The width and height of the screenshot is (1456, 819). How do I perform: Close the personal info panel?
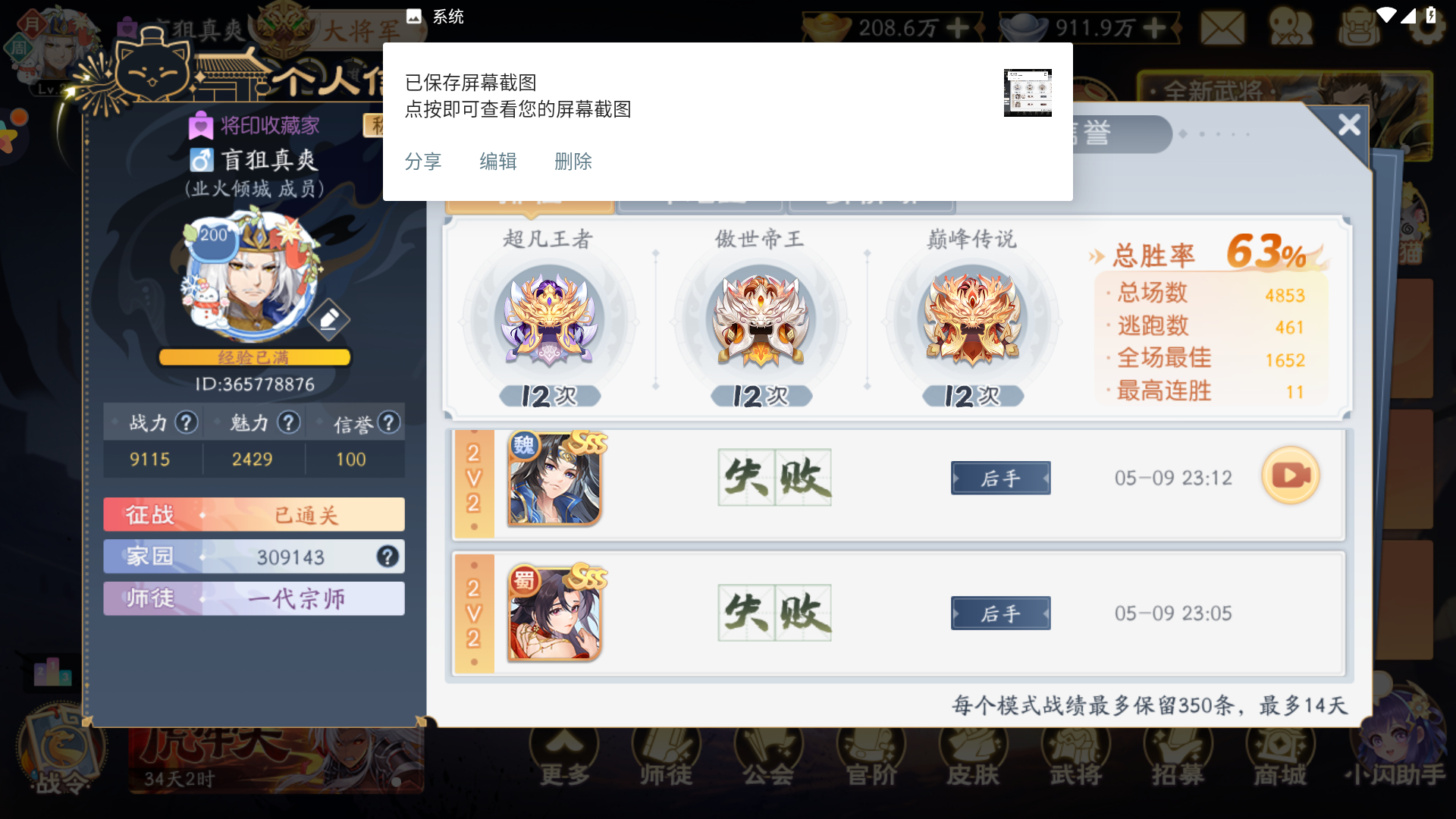point(1349,125)
